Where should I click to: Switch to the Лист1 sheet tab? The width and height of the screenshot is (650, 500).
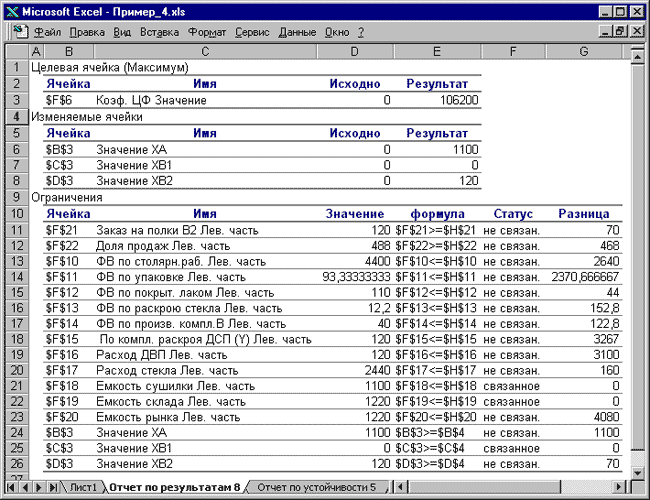82,487
